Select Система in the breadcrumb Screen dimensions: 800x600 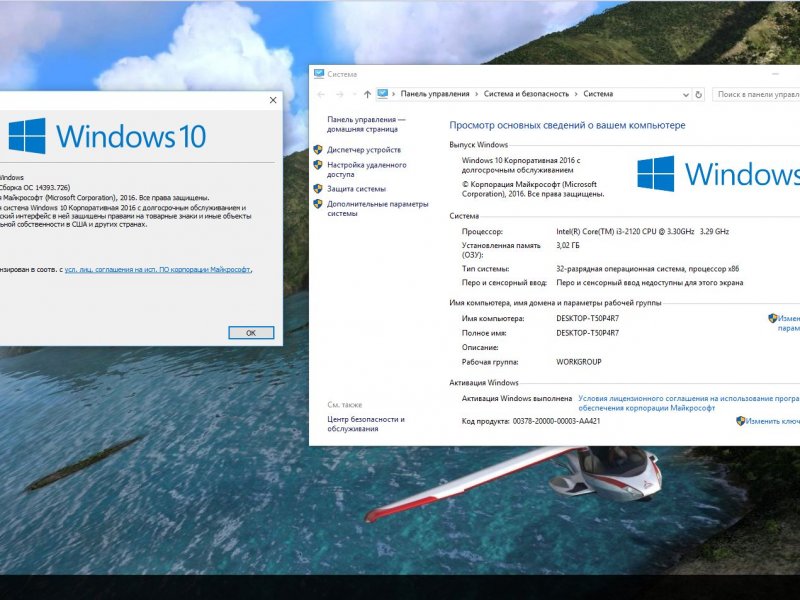click(x=598, y=94)
